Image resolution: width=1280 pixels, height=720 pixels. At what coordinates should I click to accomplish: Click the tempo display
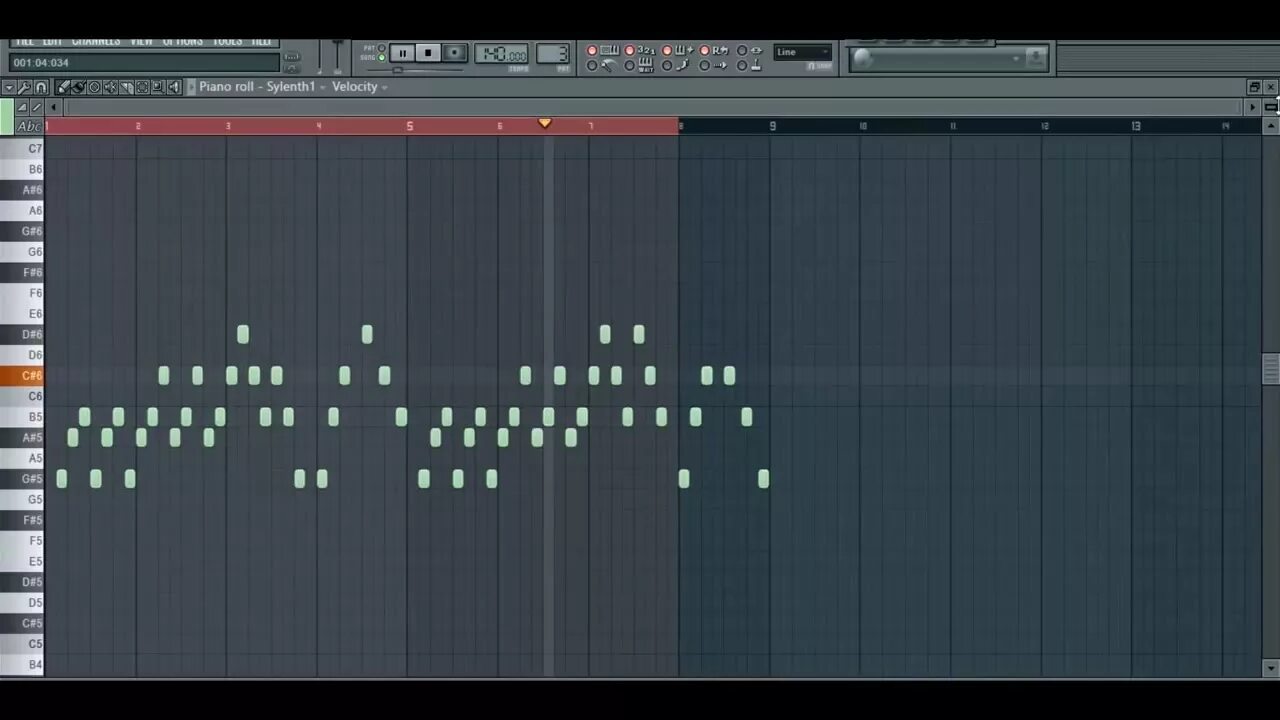[501, 54]
